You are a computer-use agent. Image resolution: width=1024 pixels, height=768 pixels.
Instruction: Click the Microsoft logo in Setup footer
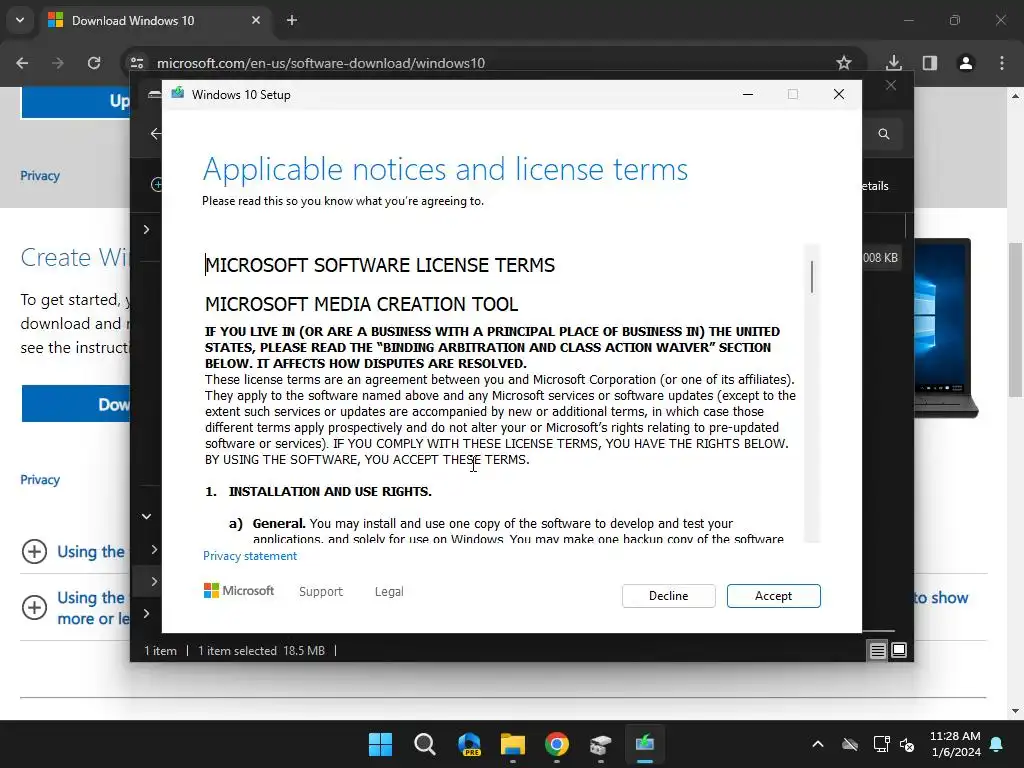coord(239,590)
